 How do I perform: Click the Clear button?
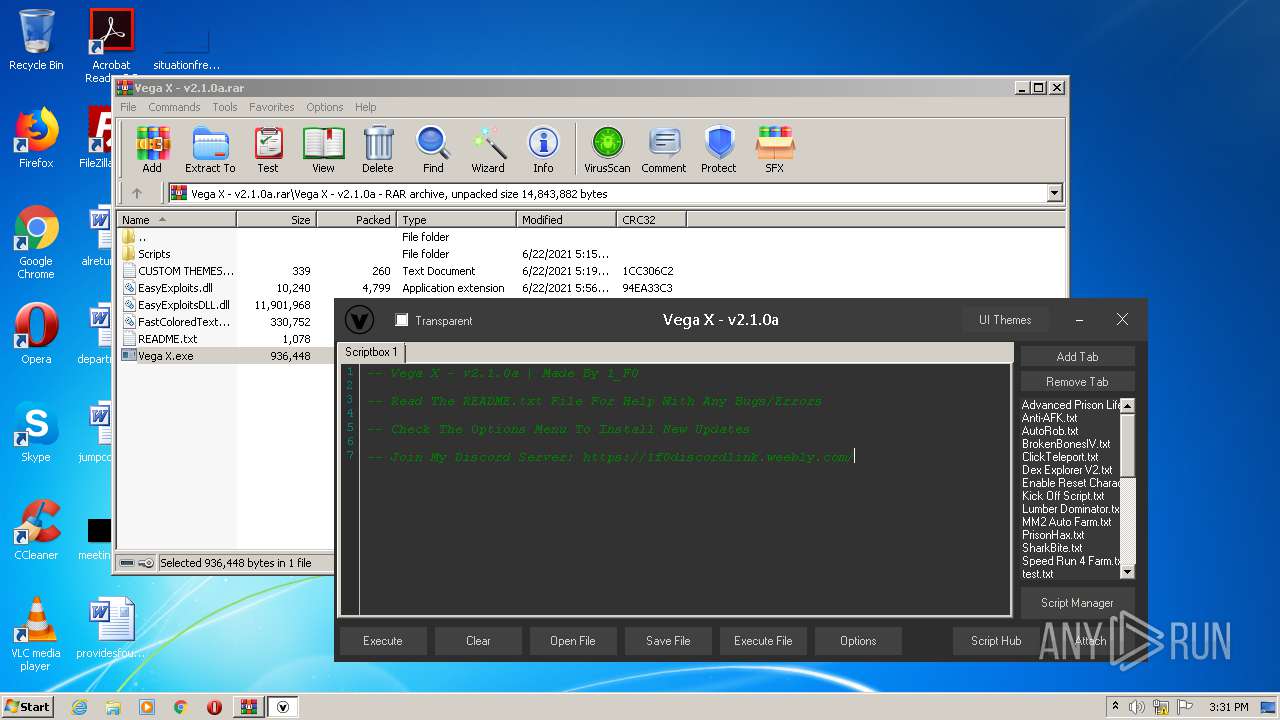tap(478, 641)
